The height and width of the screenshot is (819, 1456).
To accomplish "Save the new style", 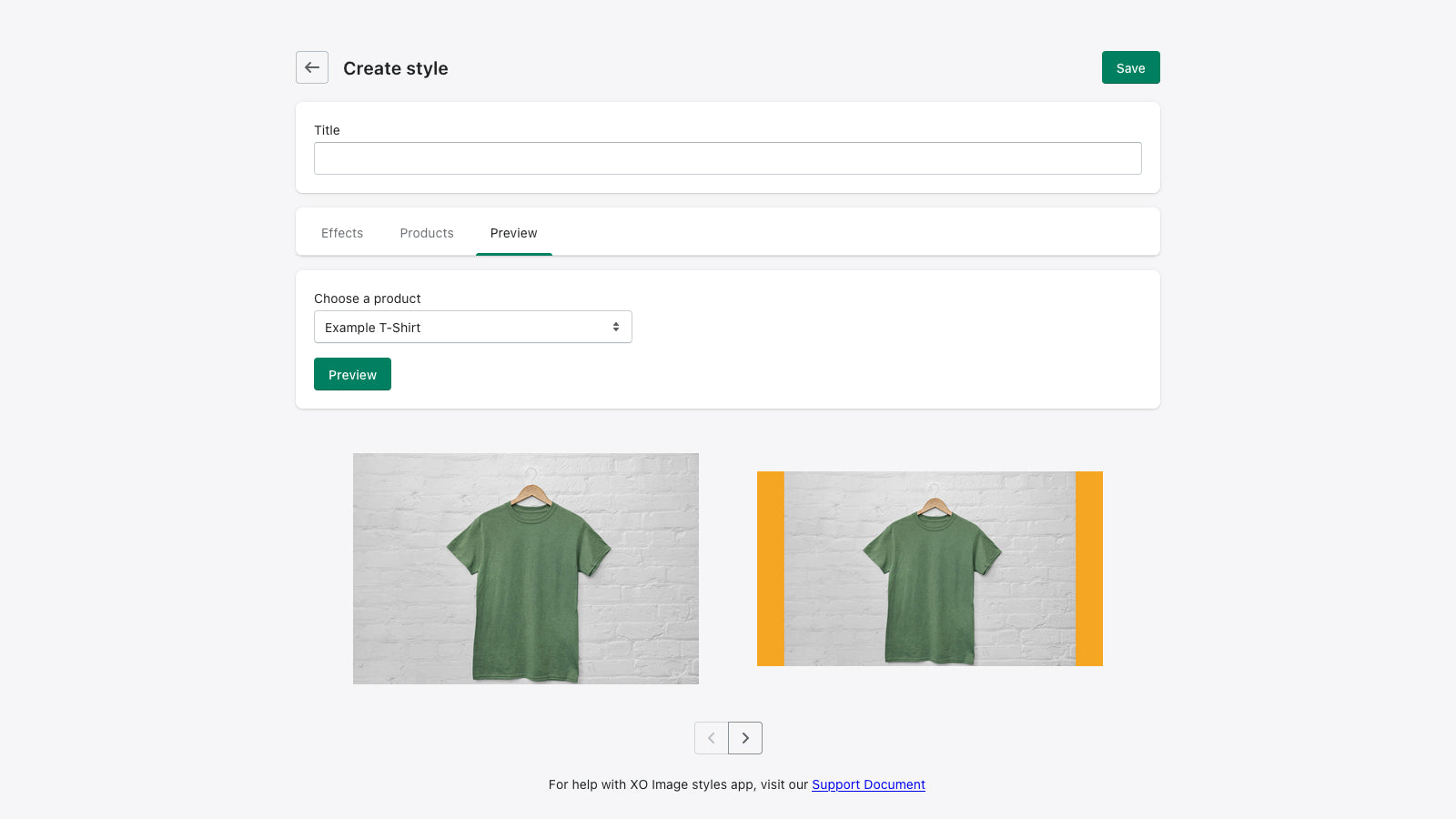I will [x=1130, y=67].
